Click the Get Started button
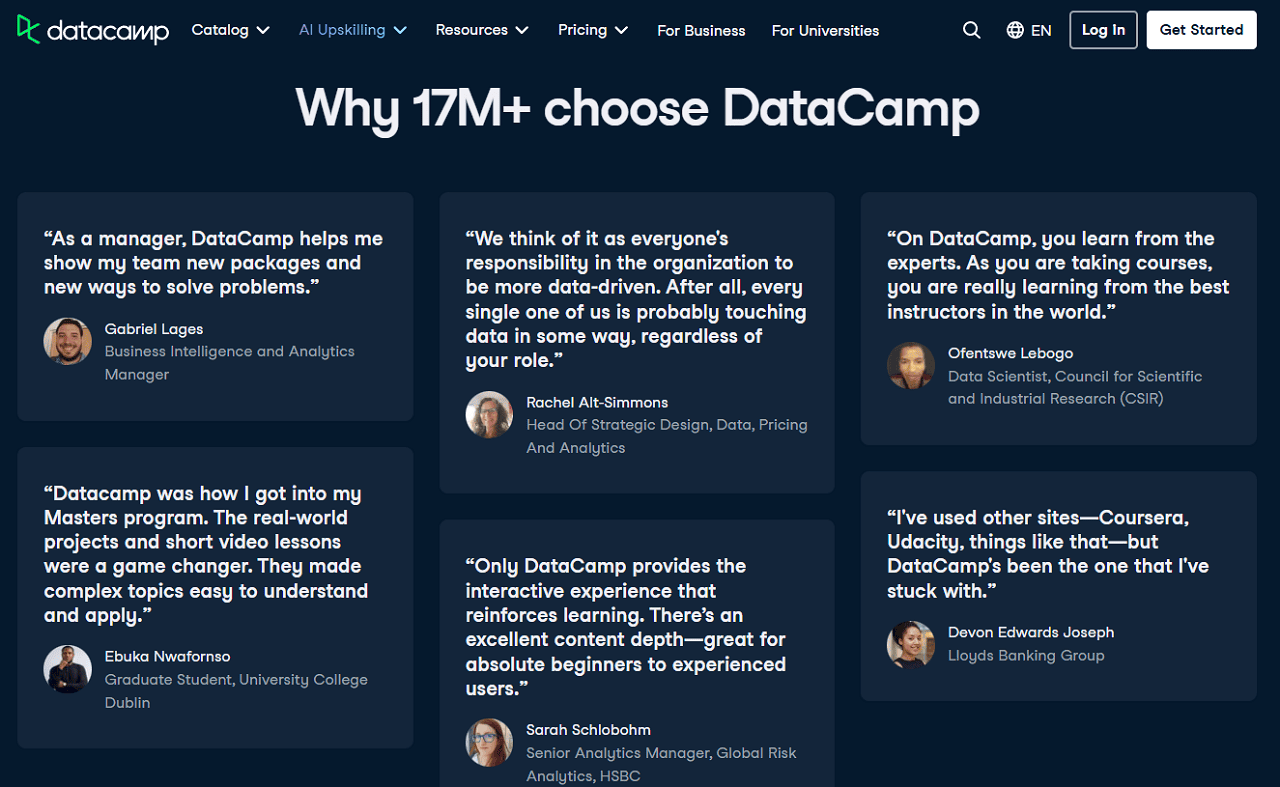Screen dimensions: 1280x787 [1201, 29]
